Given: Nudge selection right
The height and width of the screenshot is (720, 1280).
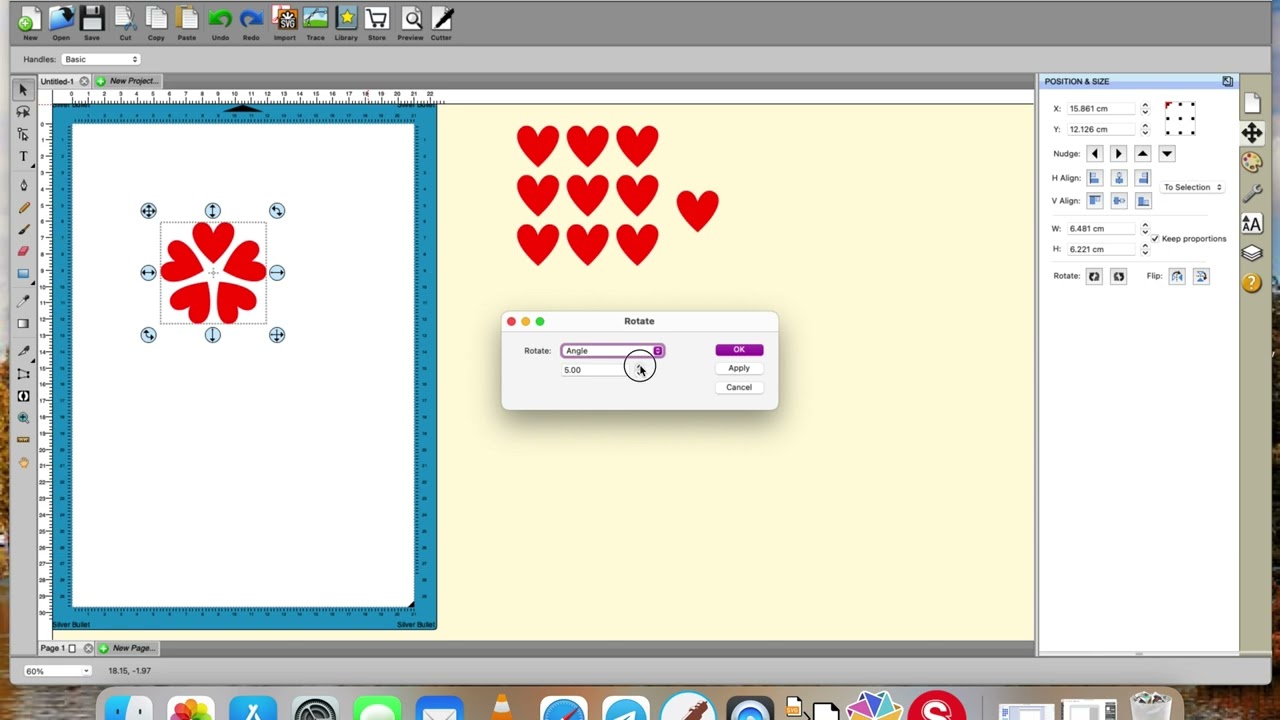Looking at the screenshot, I should click(1119, 154).
